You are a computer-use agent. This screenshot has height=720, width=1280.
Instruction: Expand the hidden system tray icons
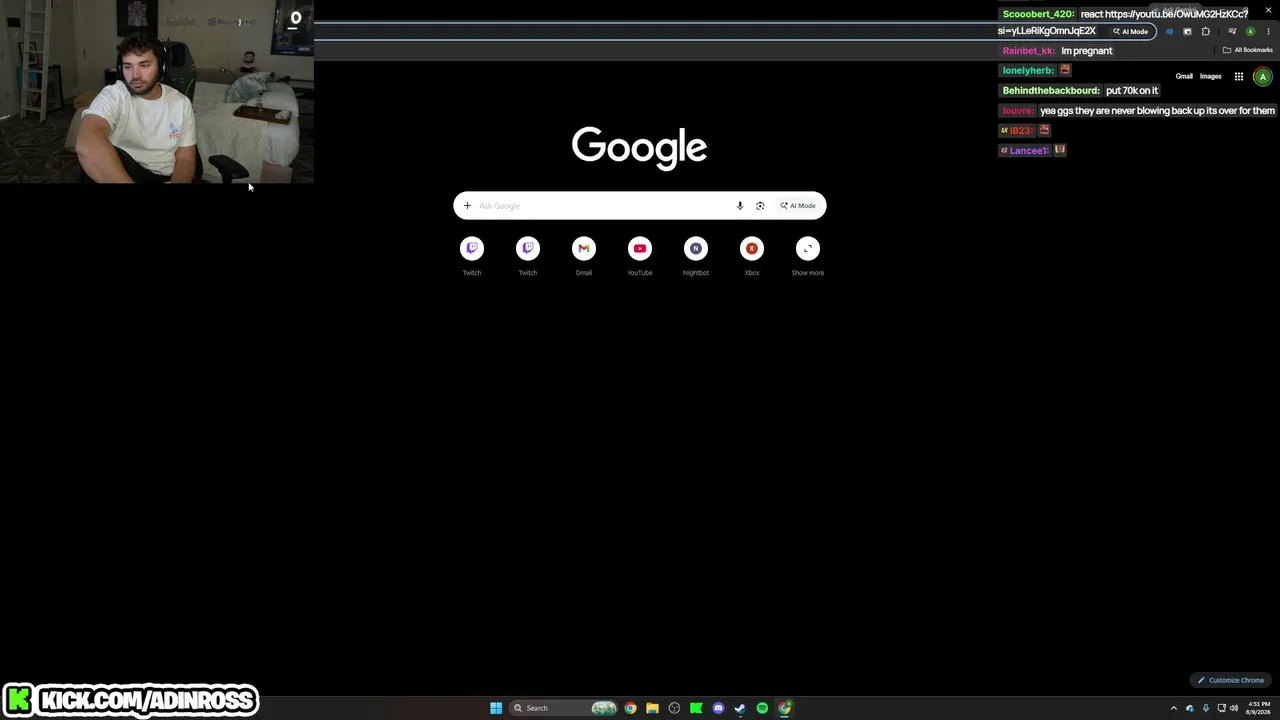[x=1174, y=708]
